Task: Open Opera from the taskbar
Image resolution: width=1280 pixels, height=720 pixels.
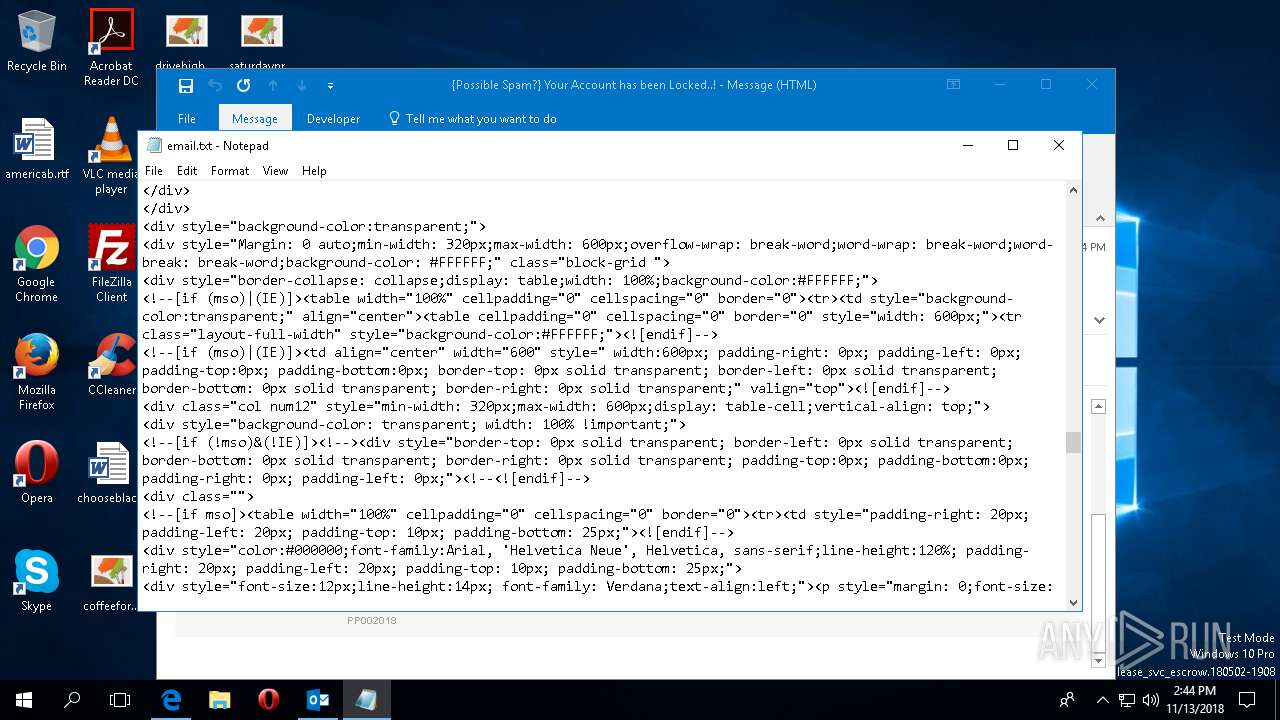Action: [268, 700]
